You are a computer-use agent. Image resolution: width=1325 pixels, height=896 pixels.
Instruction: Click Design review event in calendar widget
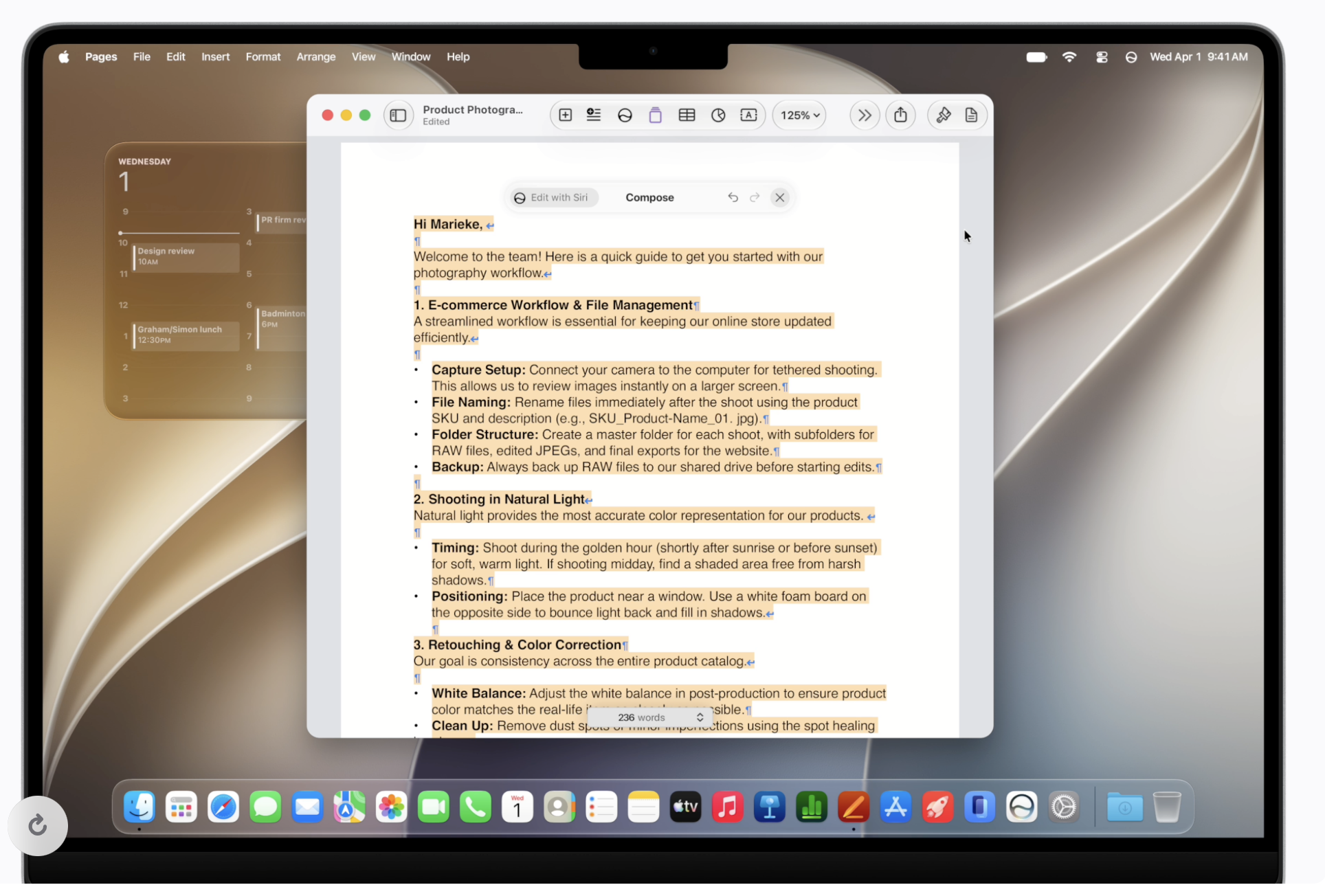click(186, 257)
